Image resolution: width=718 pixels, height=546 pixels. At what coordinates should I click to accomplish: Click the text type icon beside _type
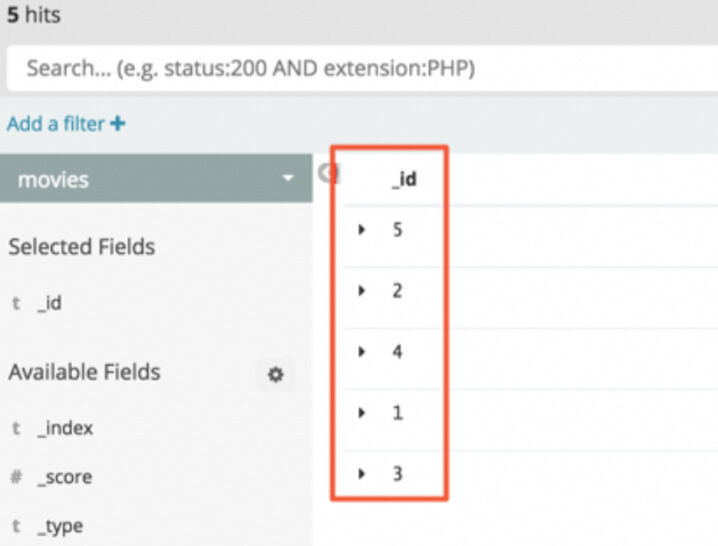coord(17,527)
